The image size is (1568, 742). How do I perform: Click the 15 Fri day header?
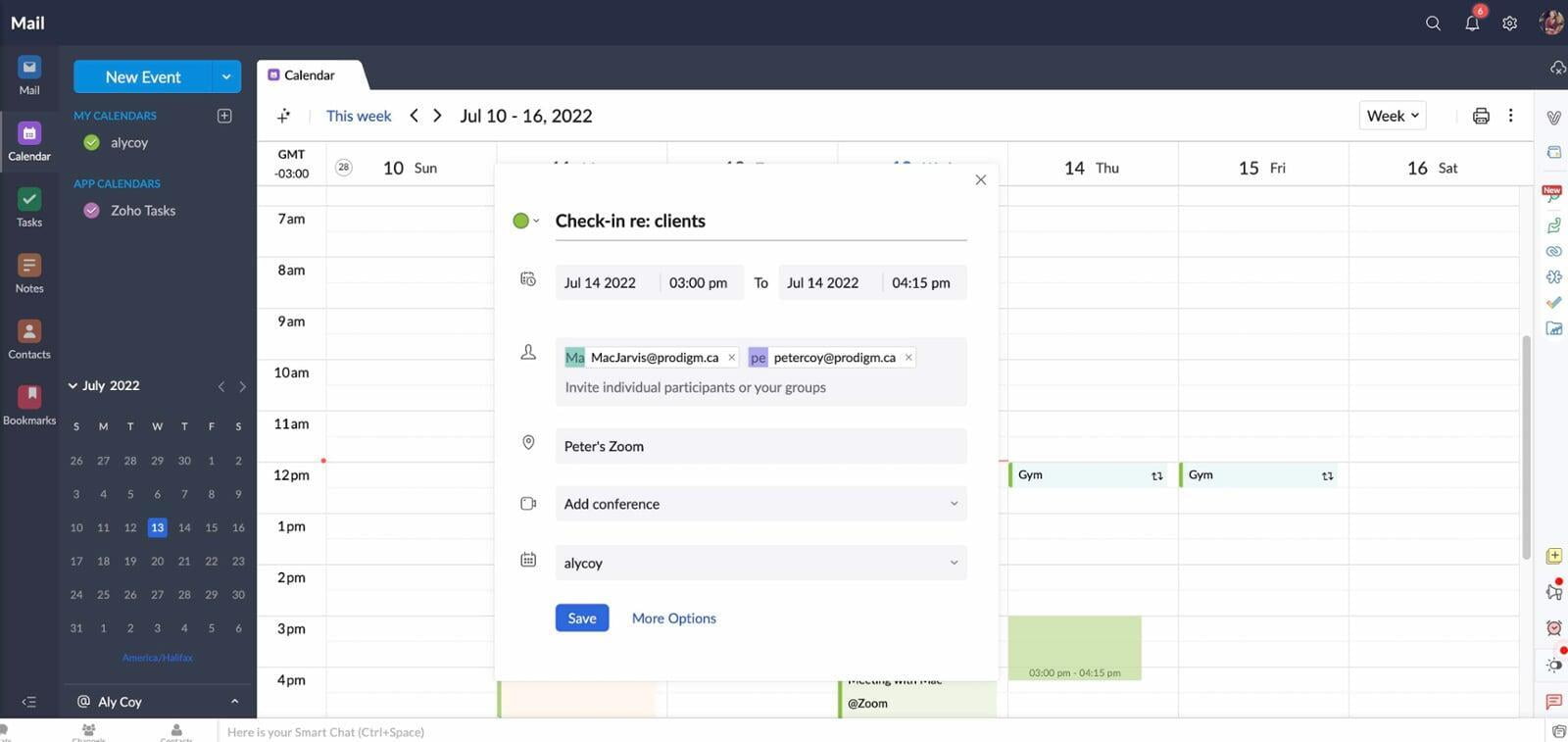tap(1262, 168)
